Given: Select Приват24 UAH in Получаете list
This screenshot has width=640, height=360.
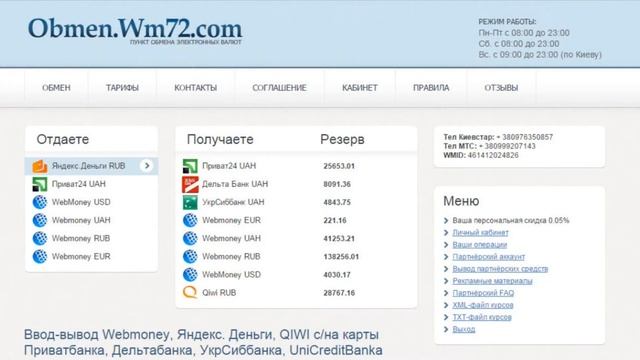Looking at the screenshot, I should coord(296,166).
